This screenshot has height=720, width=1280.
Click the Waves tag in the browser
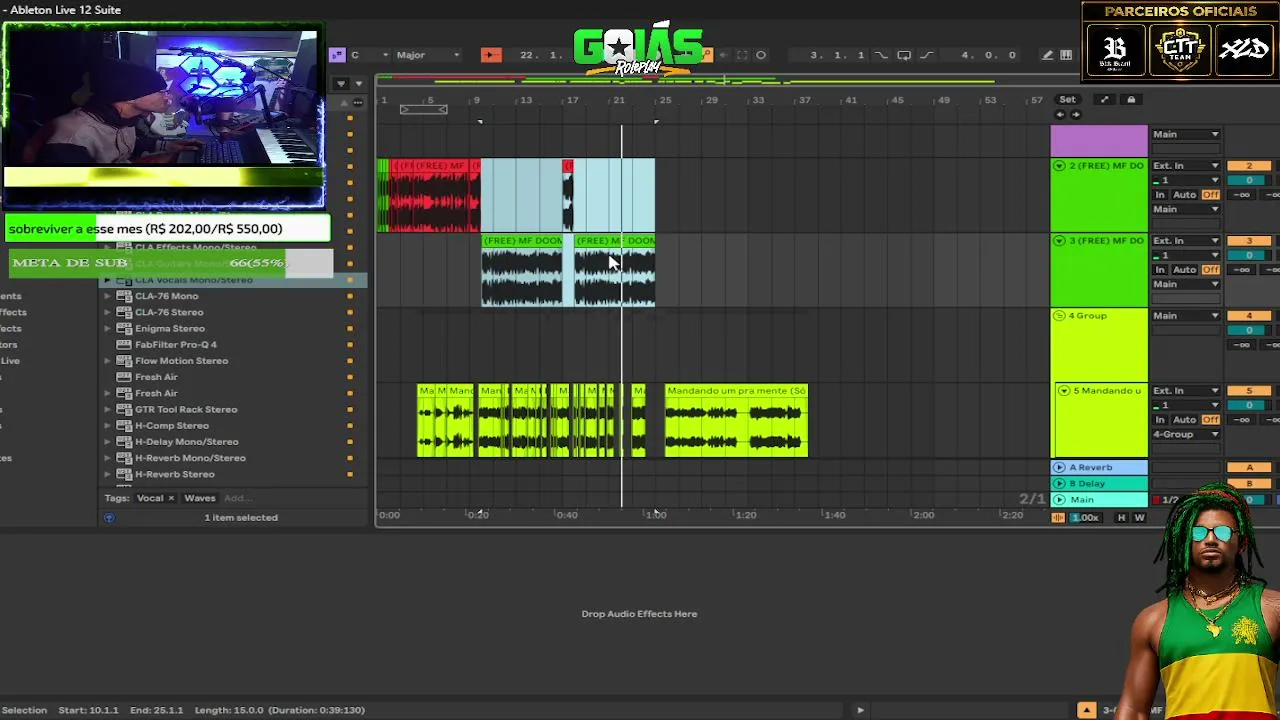[200, 498]
